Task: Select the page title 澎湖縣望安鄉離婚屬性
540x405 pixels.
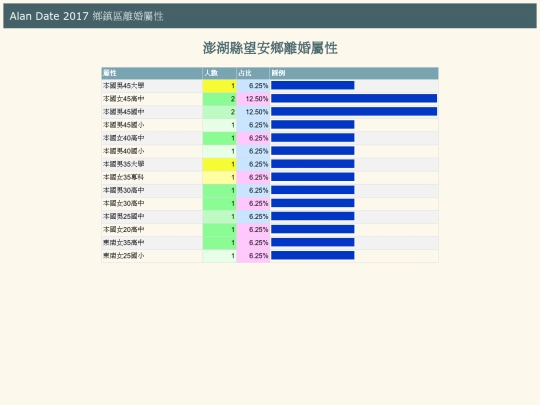Action: point(270,48)
